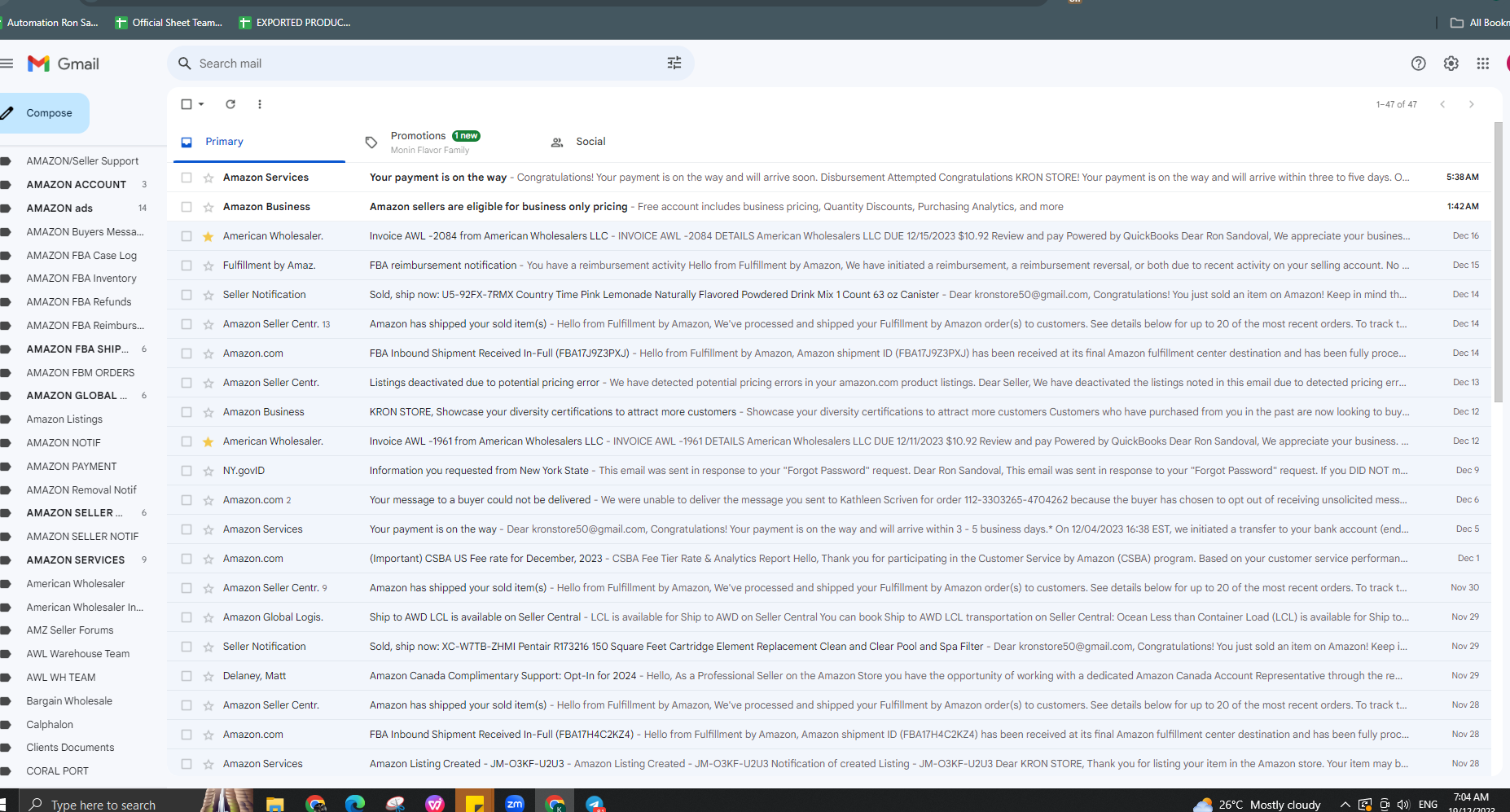Screen dimensions: 1510x812
Task: Expand the AMAZON GLOBAL label
Action: click(6, 396)
